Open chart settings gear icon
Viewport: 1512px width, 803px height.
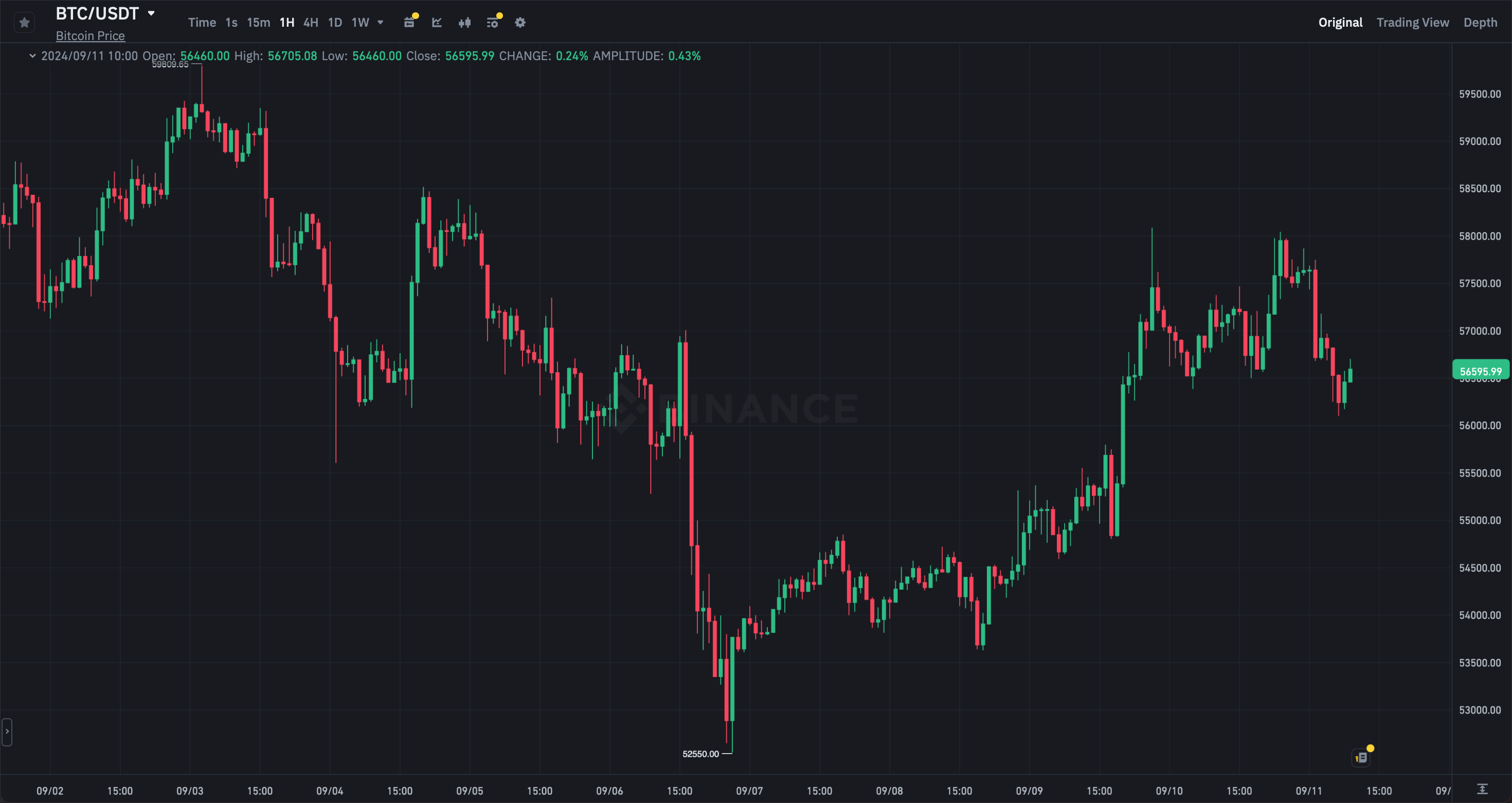pyautogui.click(x=520, y=23)
